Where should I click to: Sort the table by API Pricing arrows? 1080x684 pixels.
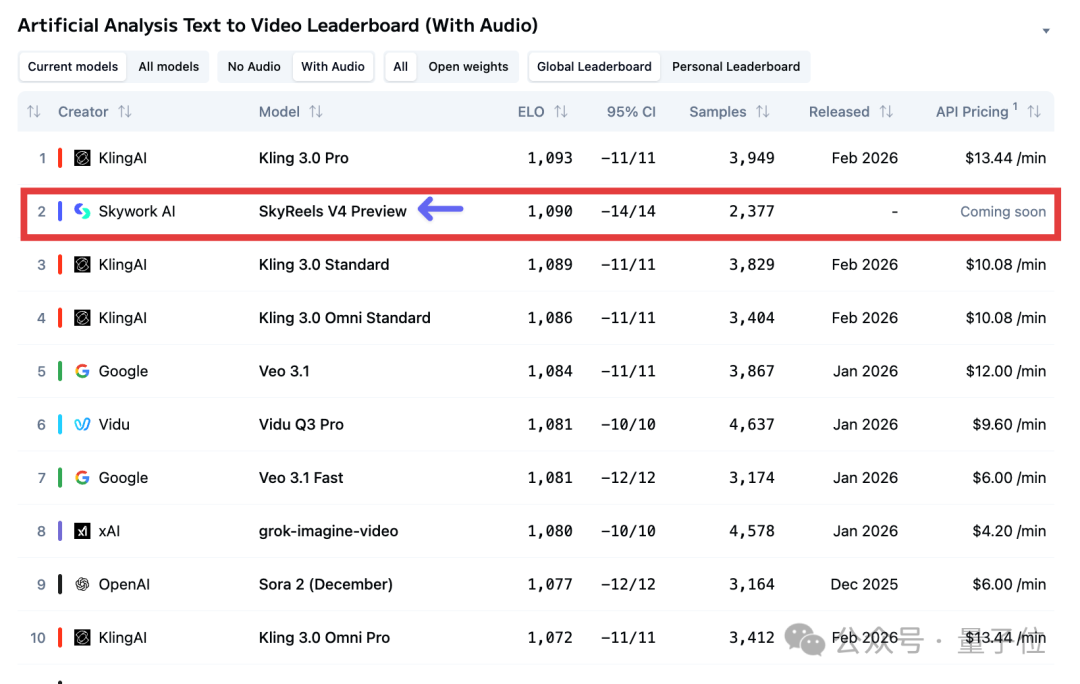tap(1034, 112)
